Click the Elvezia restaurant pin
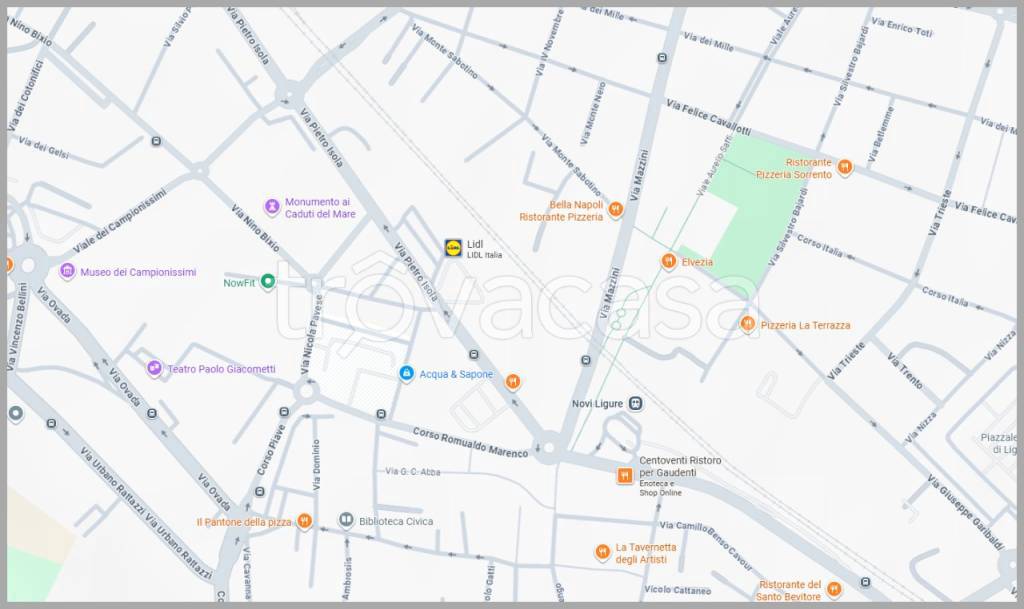 click(668, 262)
